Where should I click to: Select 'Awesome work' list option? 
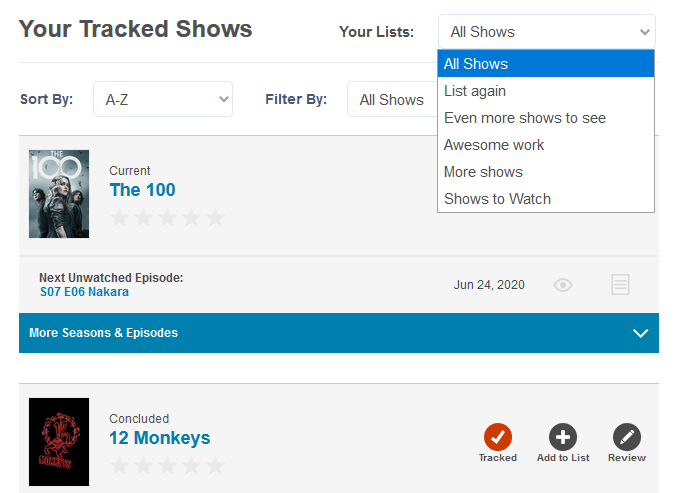tap(494, 145)
